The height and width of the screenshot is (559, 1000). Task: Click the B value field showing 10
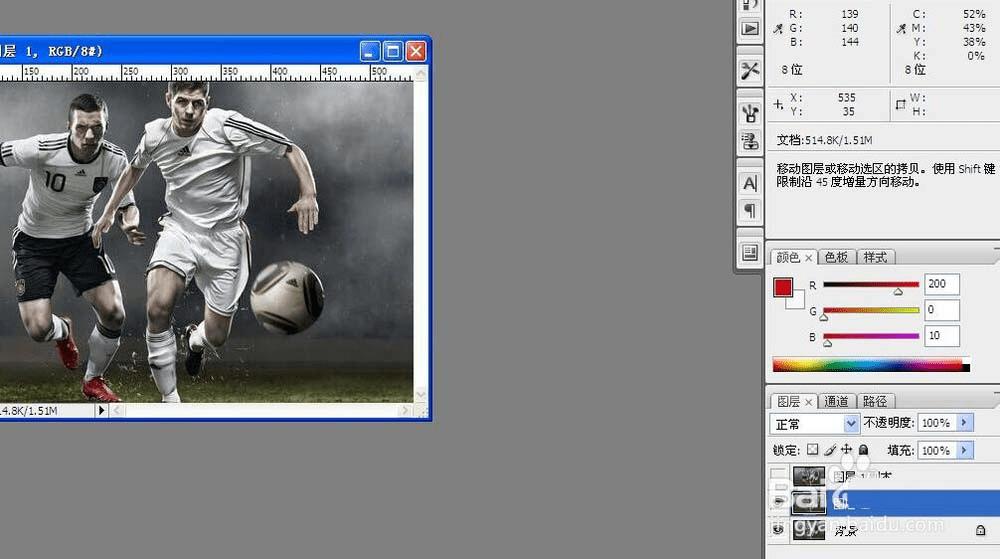tap(942, 335)
